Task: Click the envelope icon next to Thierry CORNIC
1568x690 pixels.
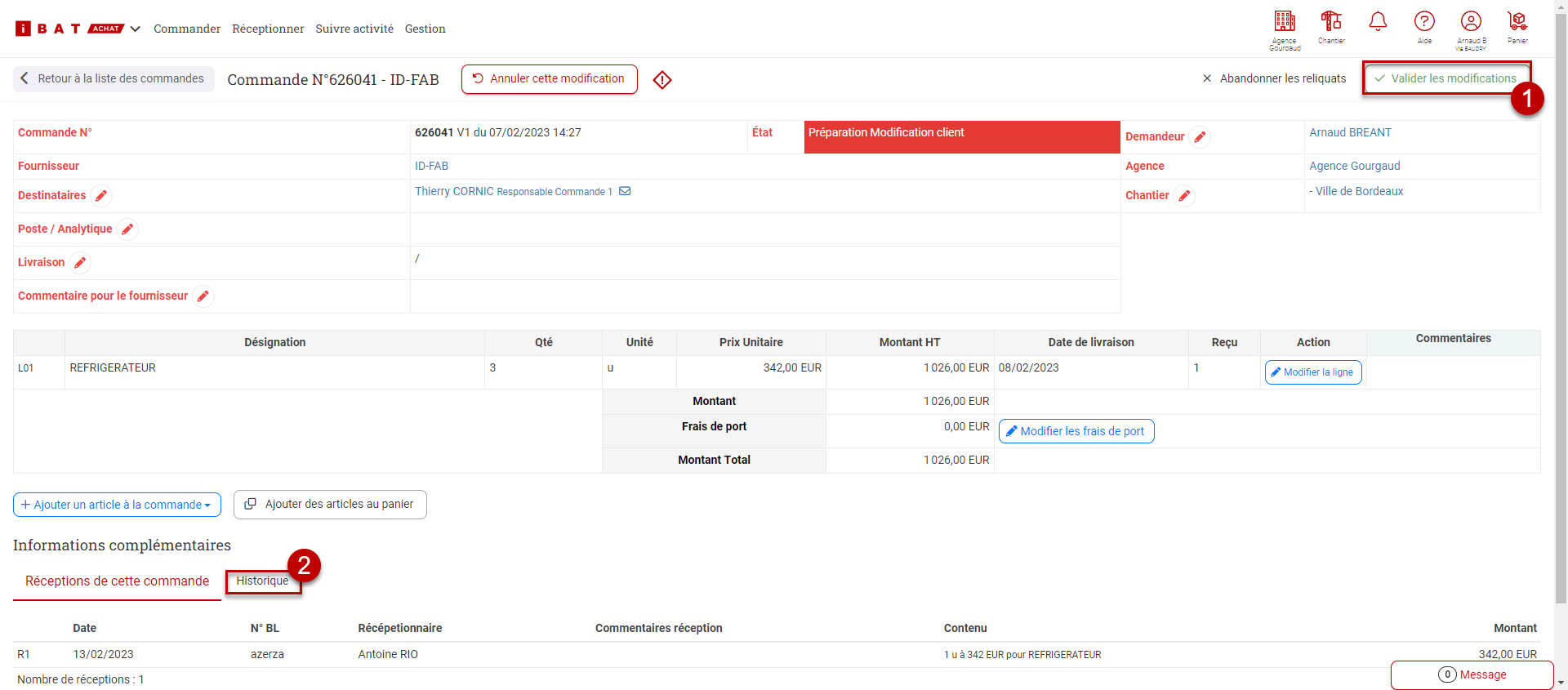Action: (625, 191)
